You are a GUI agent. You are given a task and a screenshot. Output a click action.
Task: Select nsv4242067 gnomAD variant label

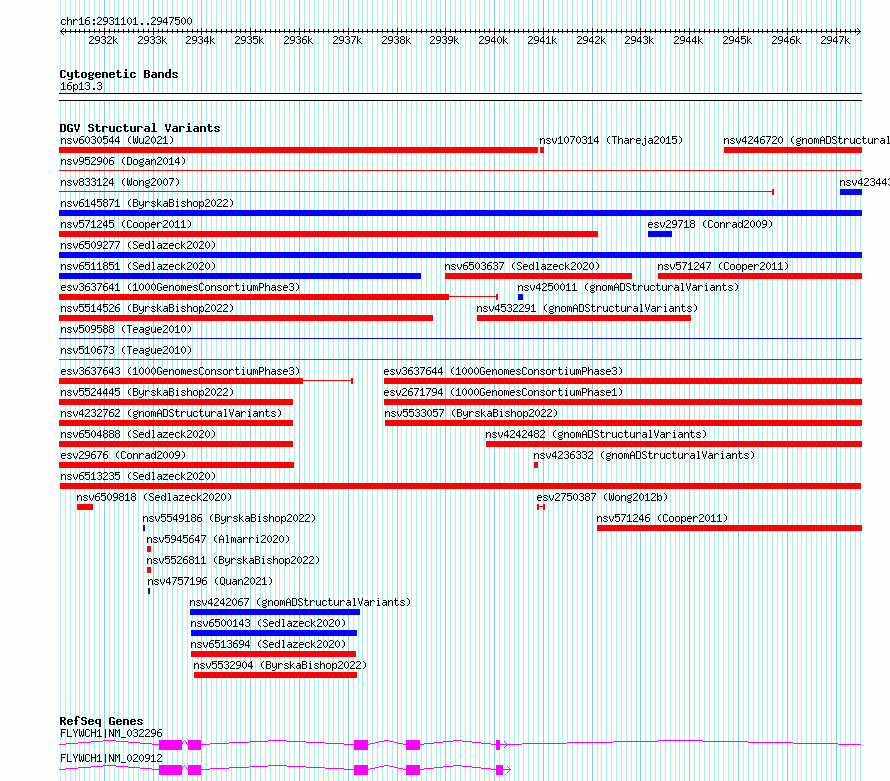pos(300,602)
